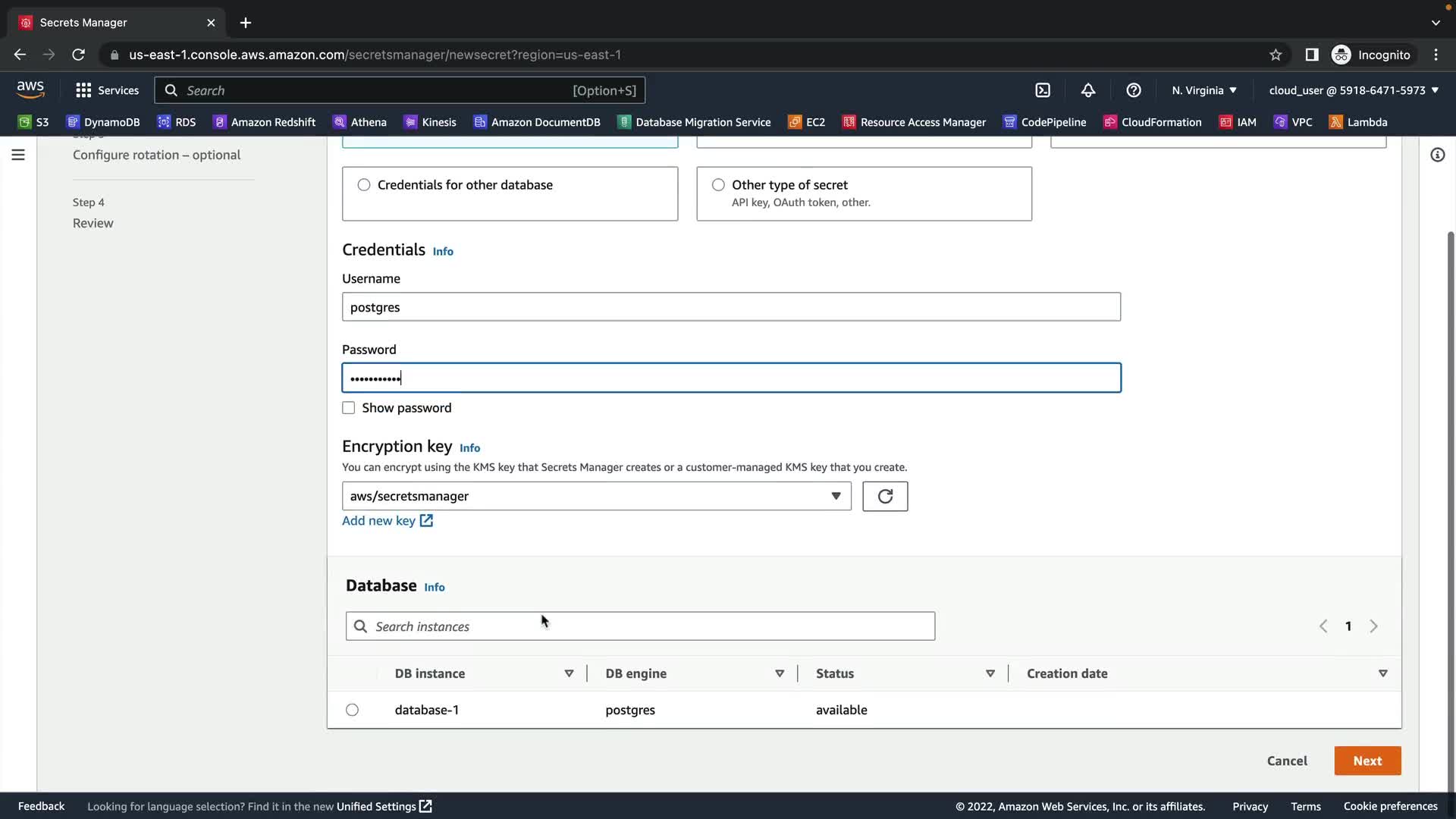The image size is (1456, 819).
Task: Enable the Show password checkbox
Action: 349,408
